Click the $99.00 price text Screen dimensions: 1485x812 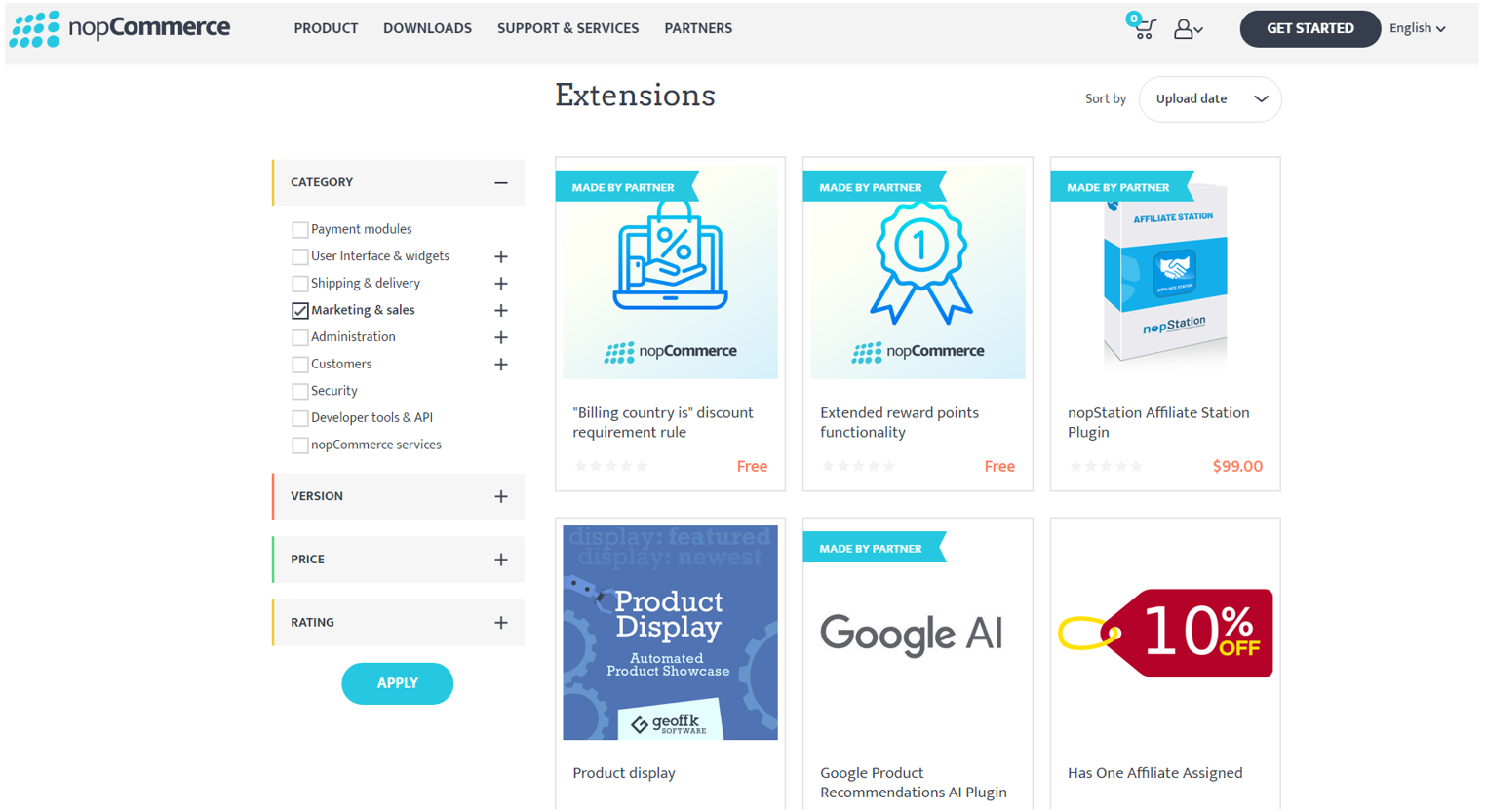[1237, 467]
